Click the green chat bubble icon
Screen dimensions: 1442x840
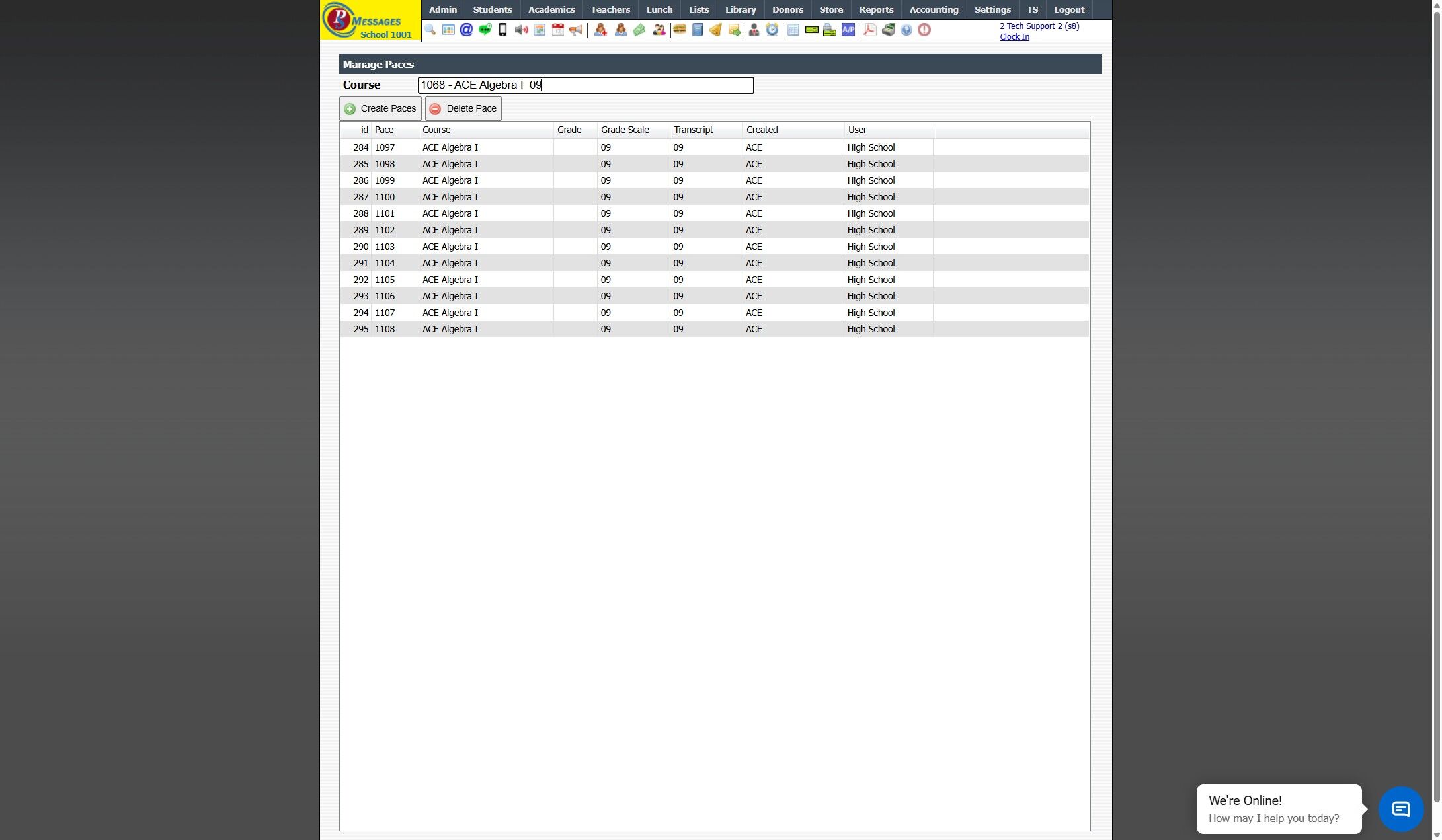tap(485, 30)
